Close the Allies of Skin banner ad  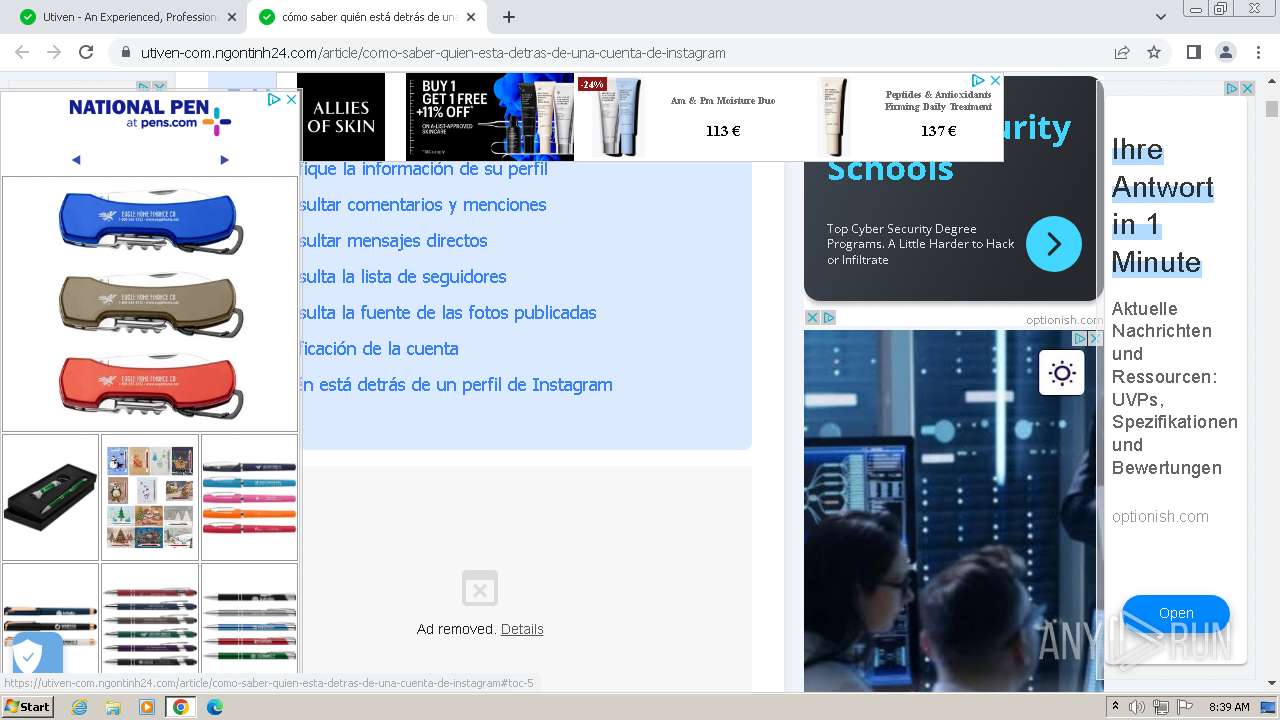[995, 81]
